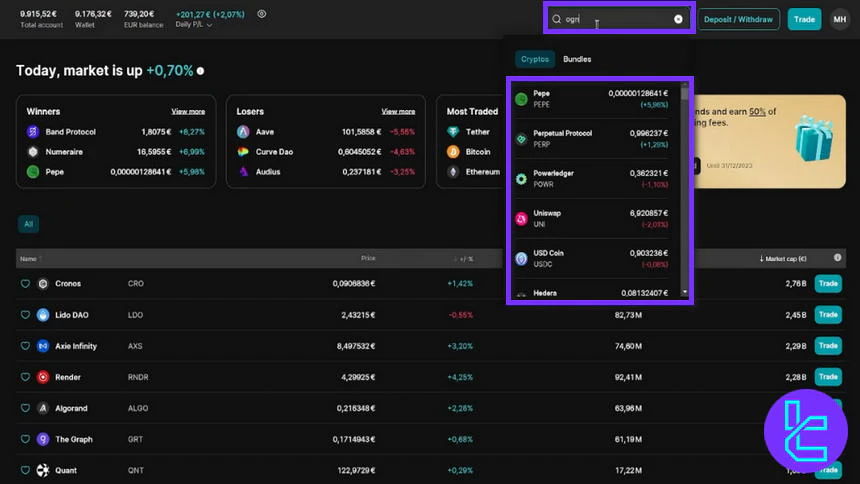The width and height of the screenshot is (860, 484).
Task: Favorite Algorand with heart toggle
Action: (x=25, y=408)
